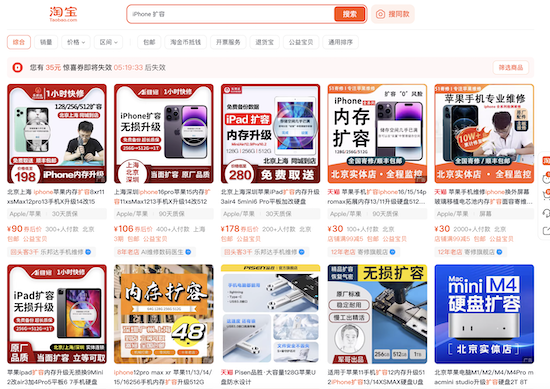Click the customer service headset icon
Screen dimensions: 550x389
(546, 213)
